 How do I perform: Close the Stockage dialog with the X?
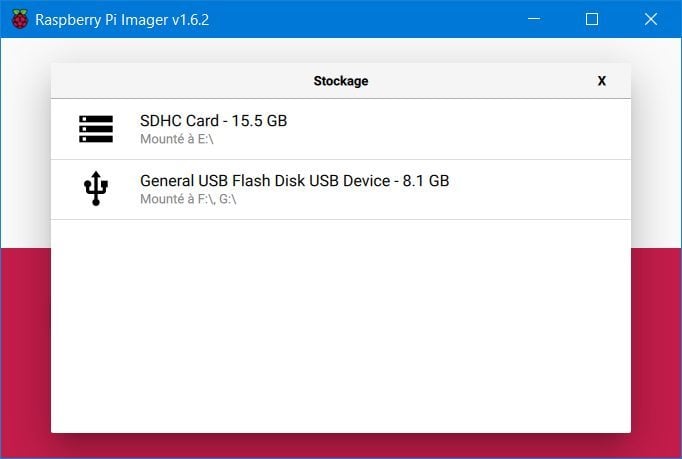(602, 81)
